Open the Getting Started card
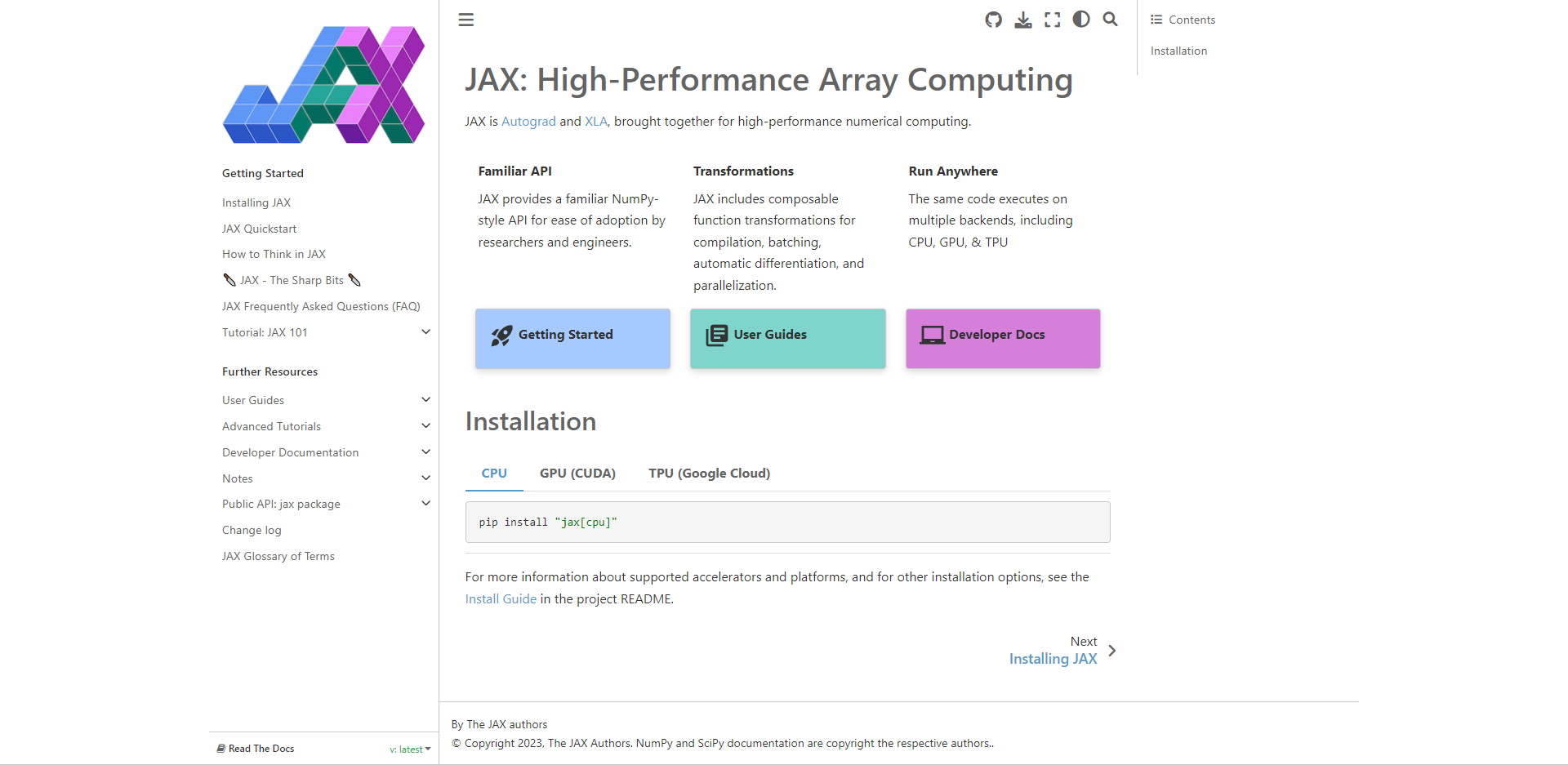This screenshot has height=765, width=1568. (x=572, y=338)
